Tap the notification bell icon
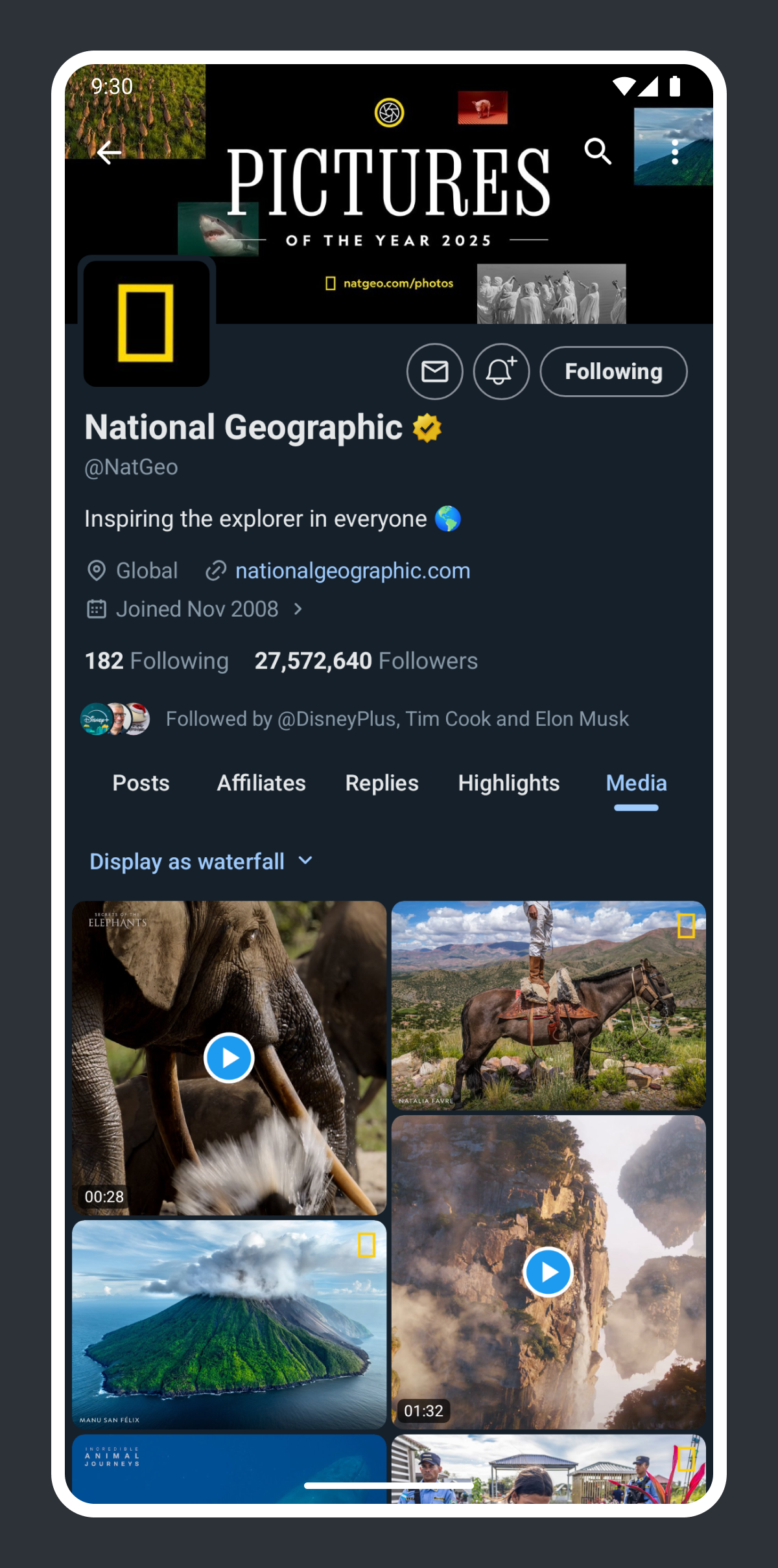This screenshot has width=778, height=1568. point(501,371)
